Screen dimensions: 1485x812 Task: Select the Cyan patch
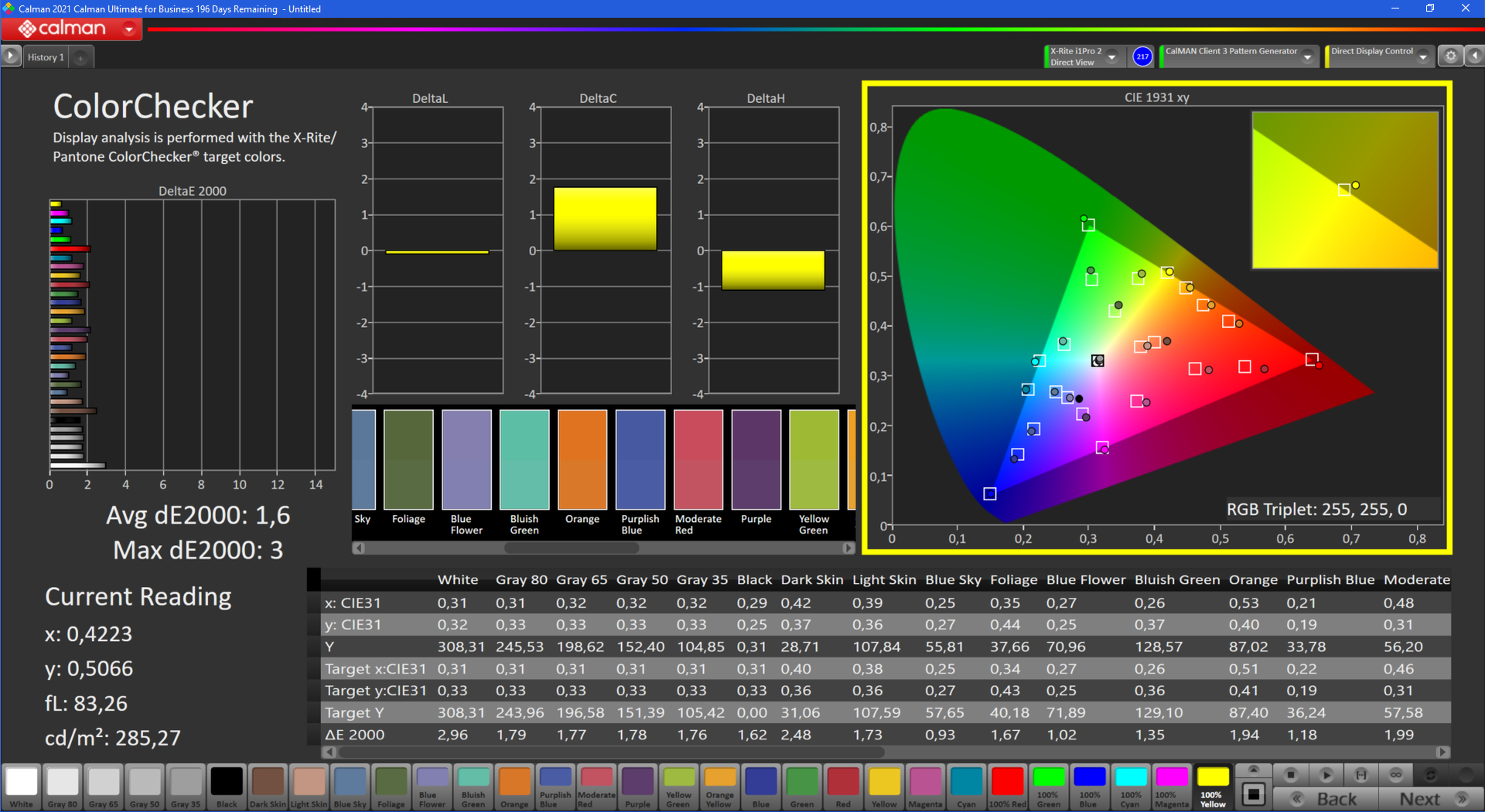(x=966, y=786)
